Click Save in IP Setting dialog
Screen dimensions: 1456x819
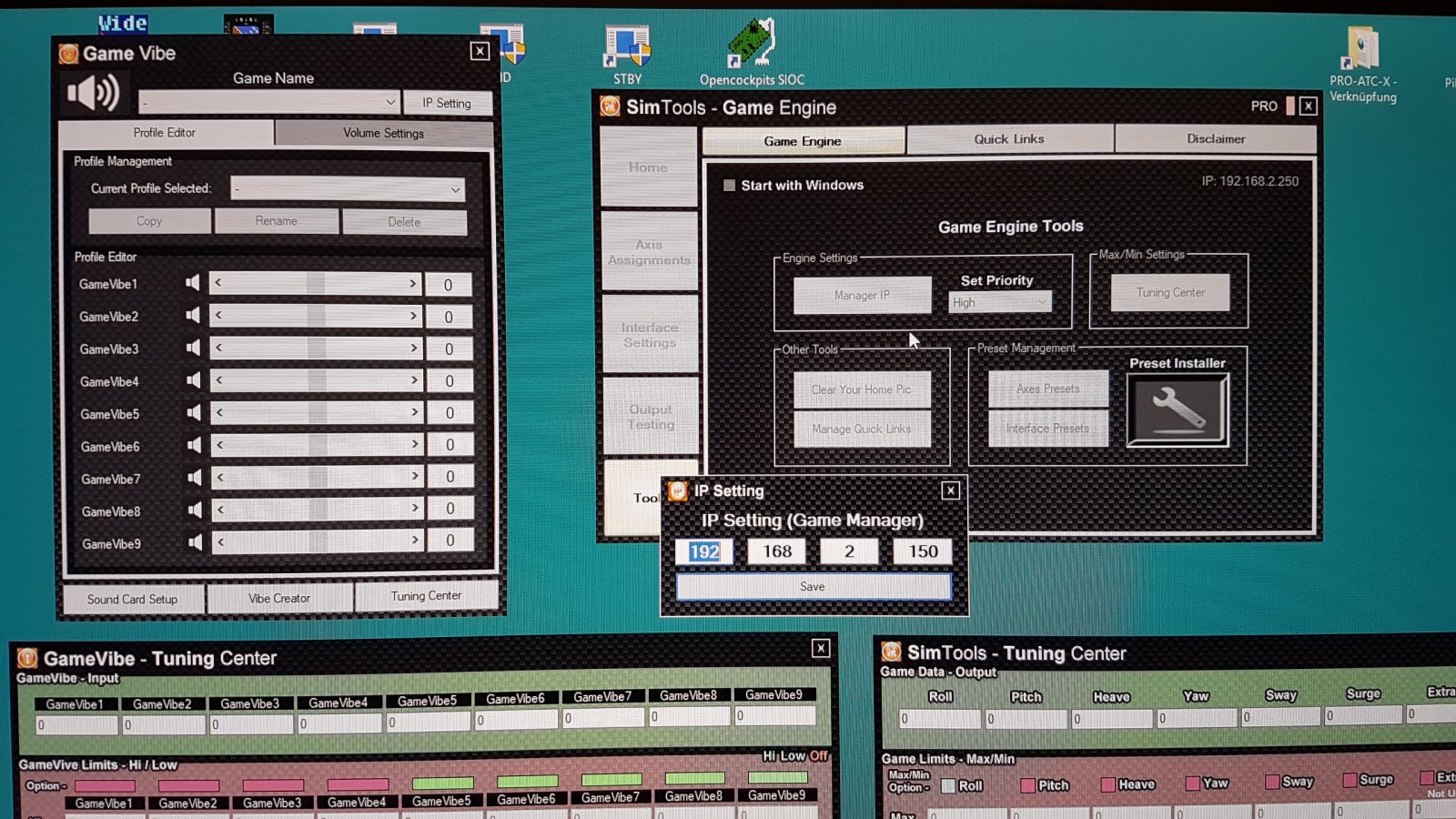(813, 587)
